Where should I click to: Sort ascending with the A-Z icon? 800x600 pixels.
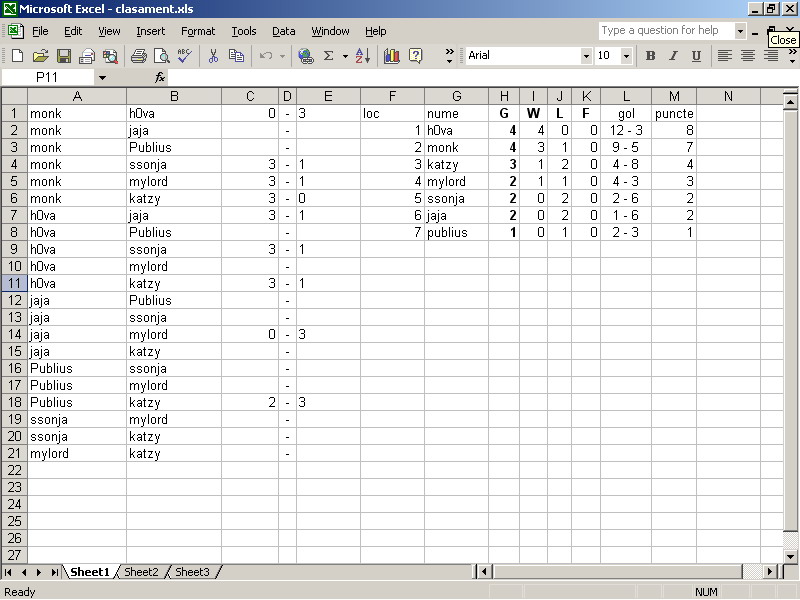click(363, 56)
